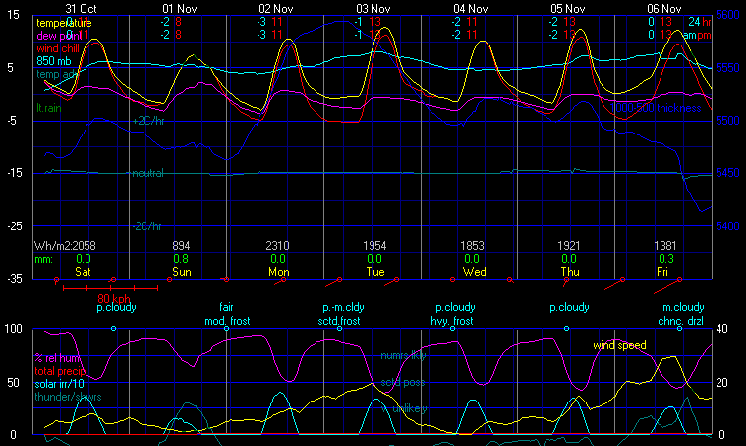Click the % rel hum legend label

click(58, 358)
